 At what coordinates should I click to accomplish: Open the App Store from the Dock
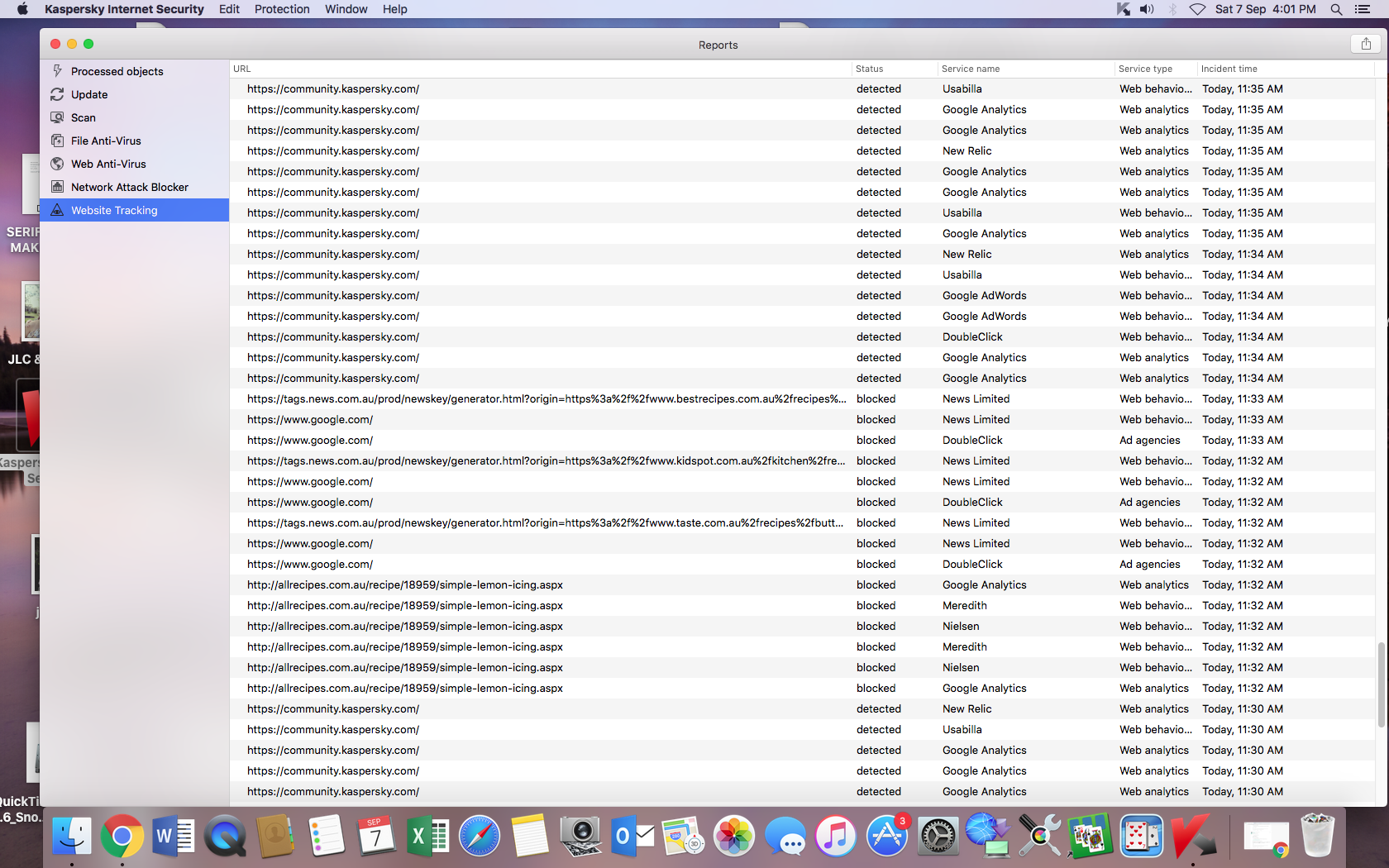click(x=887, y=836)
